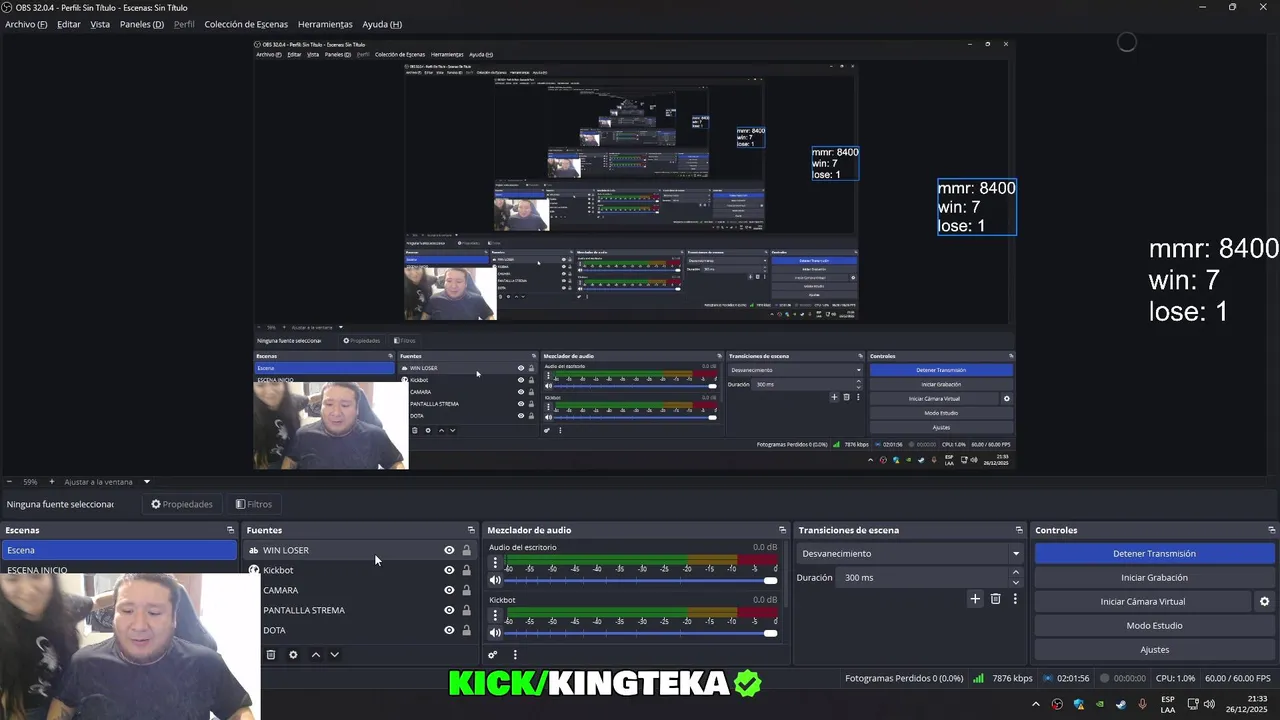Undock the Fuentes panel

tap(471, 530)
